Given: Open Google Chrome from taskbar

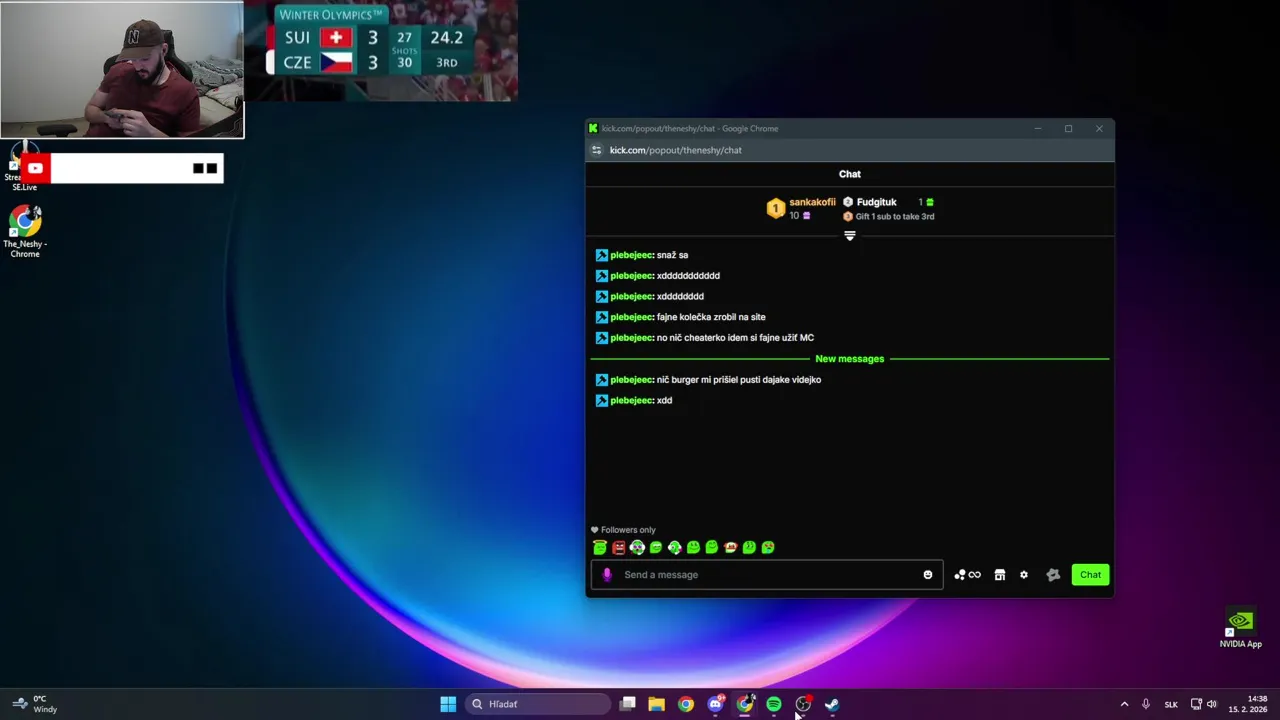Looking at the screenshot, I should coord(685,704).
